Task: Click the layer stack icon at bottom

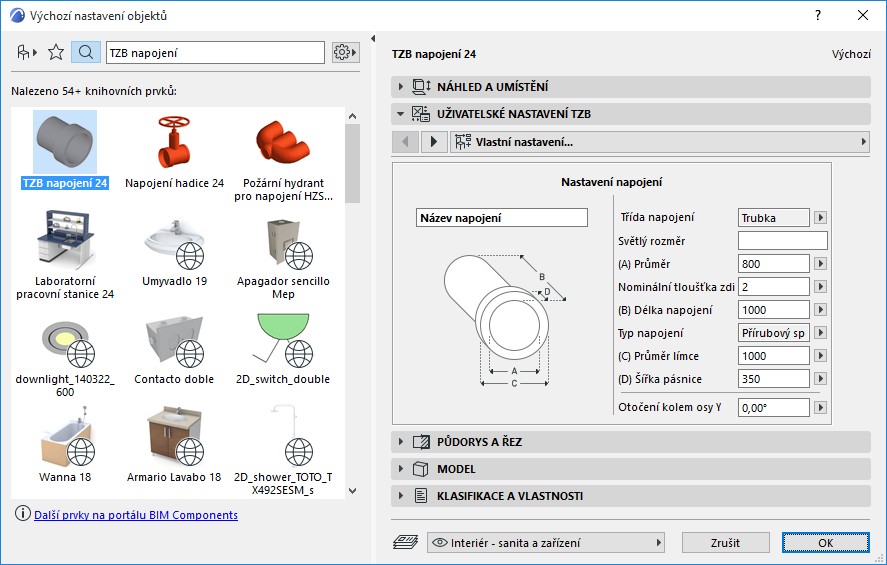Action: [x=405, y=542]
